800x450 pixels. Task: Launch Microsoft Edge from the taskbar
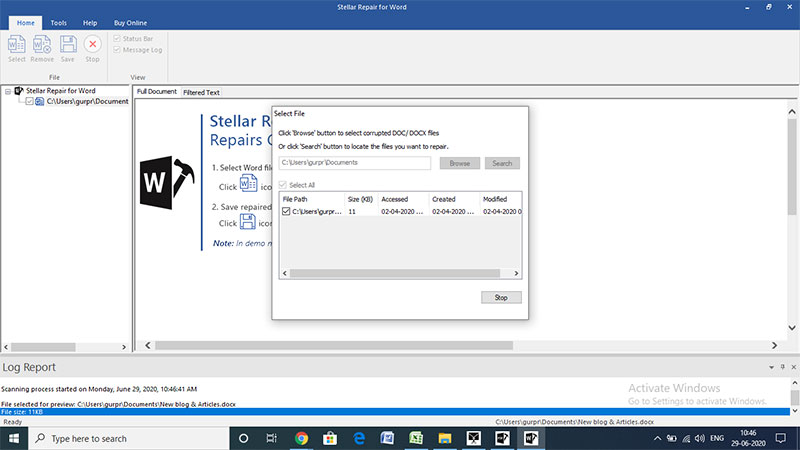pos(359,438)
